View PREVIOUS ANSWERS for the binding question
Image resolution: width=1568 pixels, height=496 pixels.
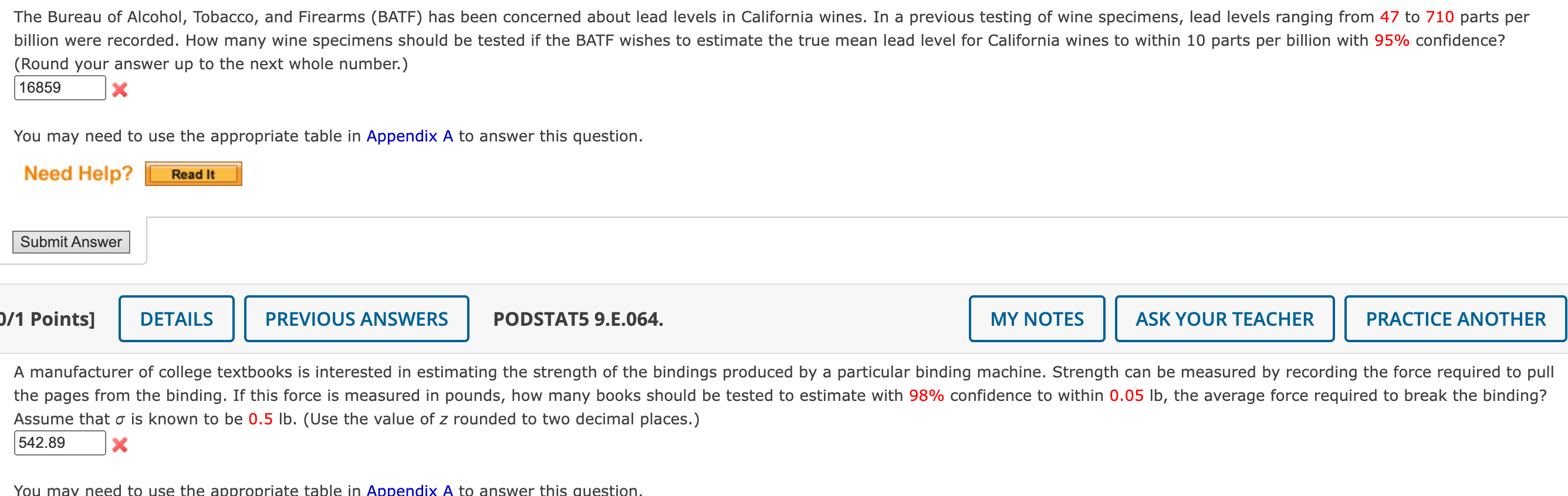[356, 318]
